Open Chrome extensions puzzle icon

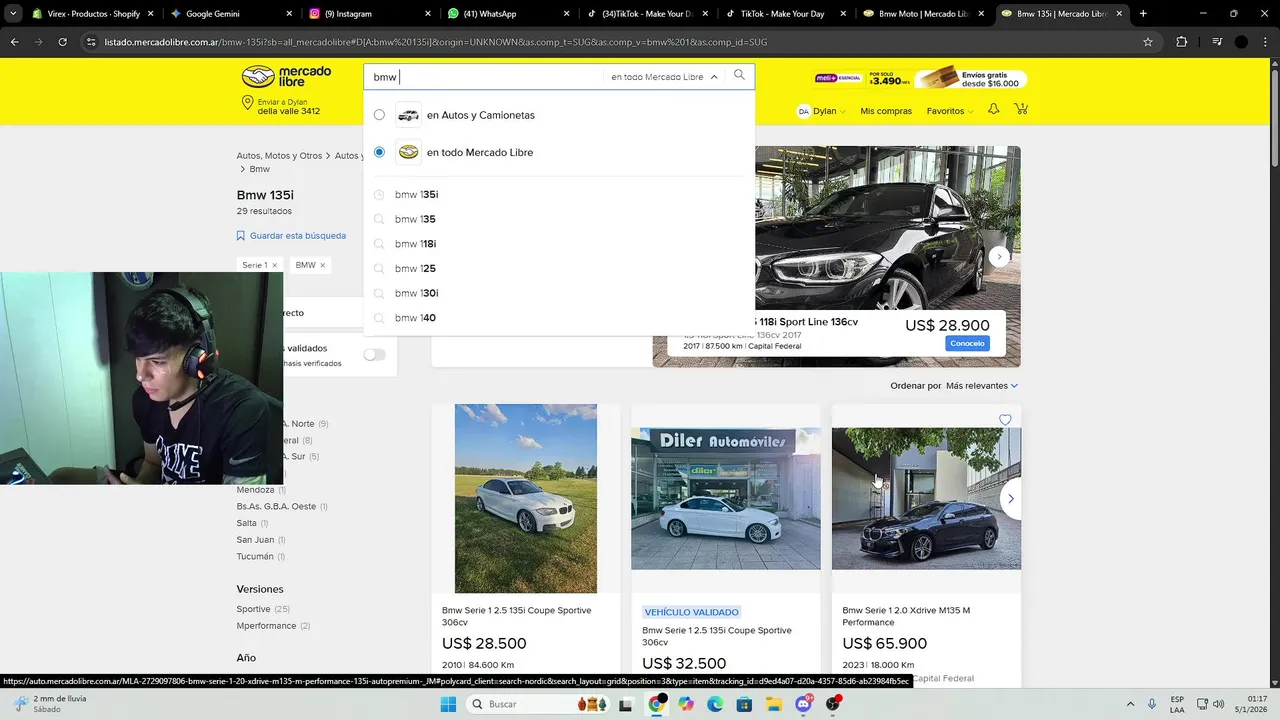[1182, 42]
